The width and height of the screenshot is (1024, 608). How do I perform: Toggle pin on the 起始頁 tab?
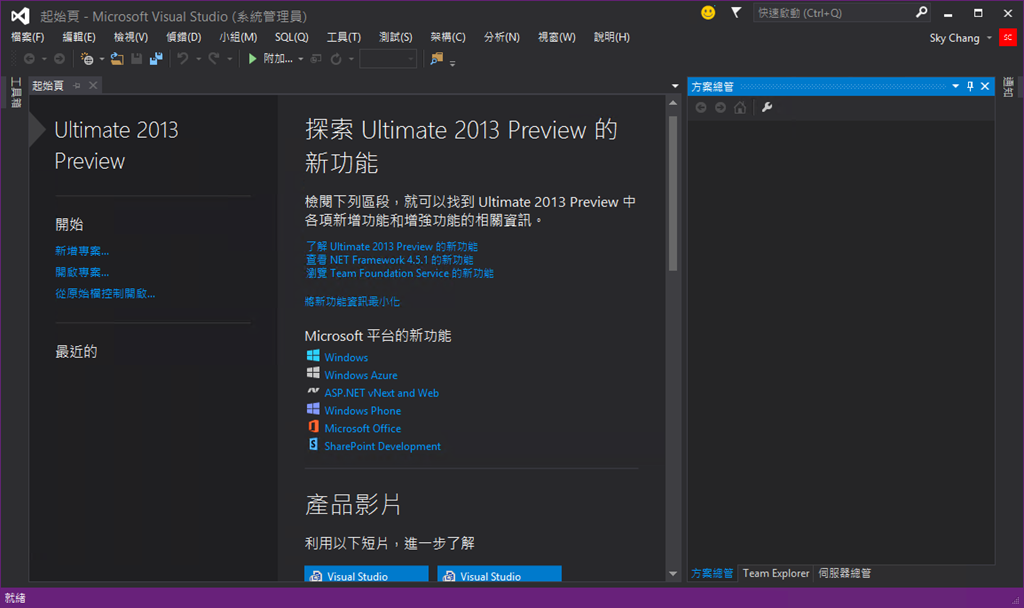click(76, 86)
